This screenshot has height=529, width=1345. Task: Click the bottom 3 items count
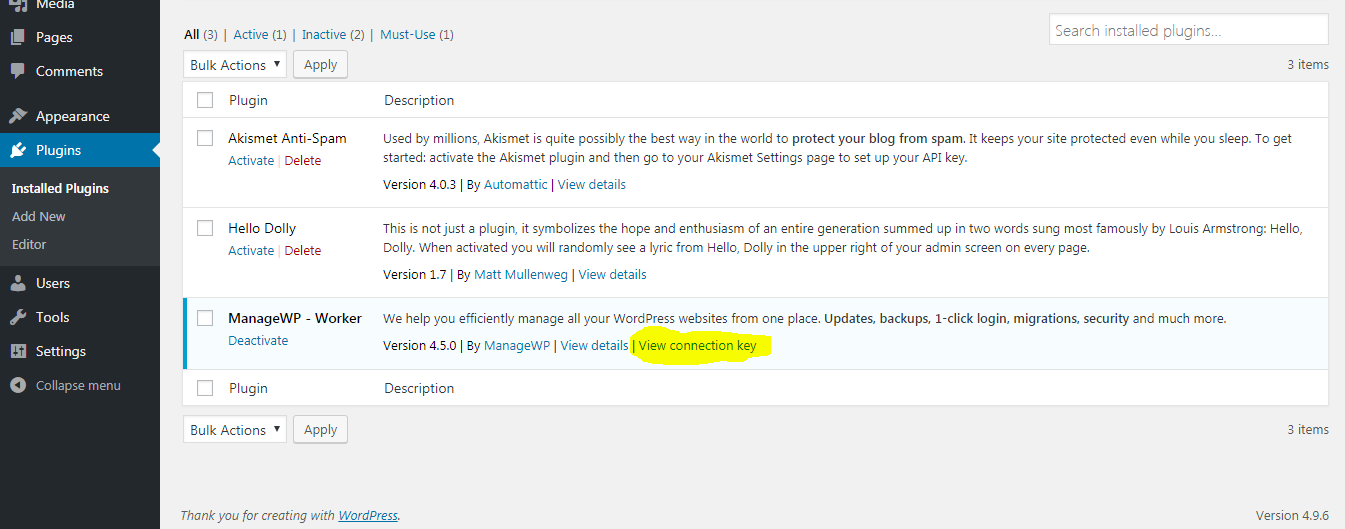coord(1308,429)
